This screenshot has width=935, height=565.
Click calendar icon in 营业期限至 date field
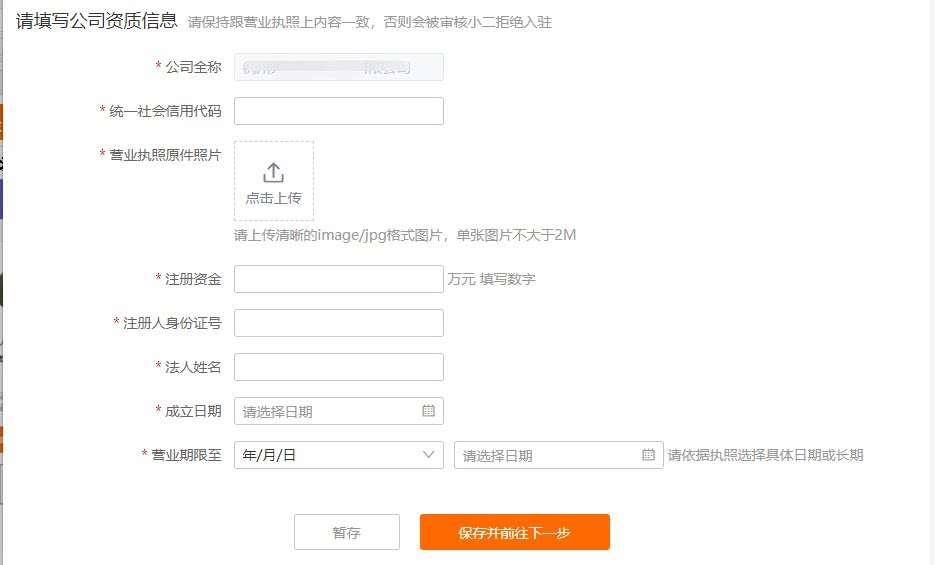coord(648,455)
